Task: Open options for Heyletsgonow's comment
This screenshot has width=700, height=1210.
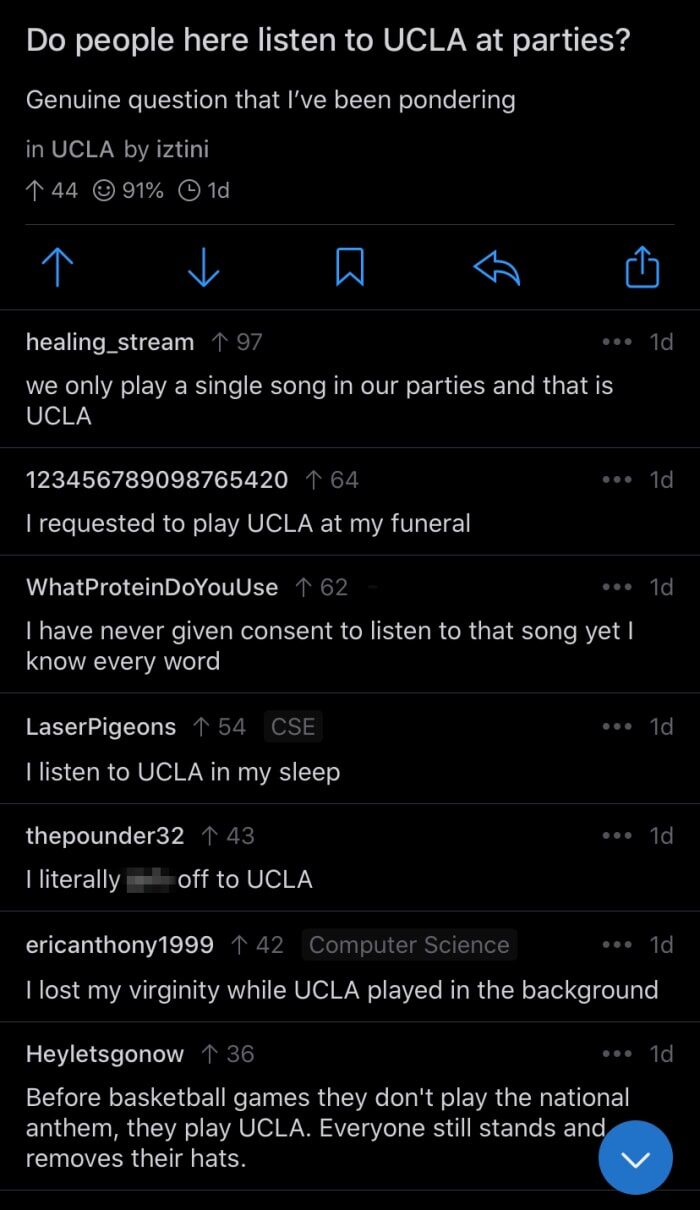Action: 617,1054
